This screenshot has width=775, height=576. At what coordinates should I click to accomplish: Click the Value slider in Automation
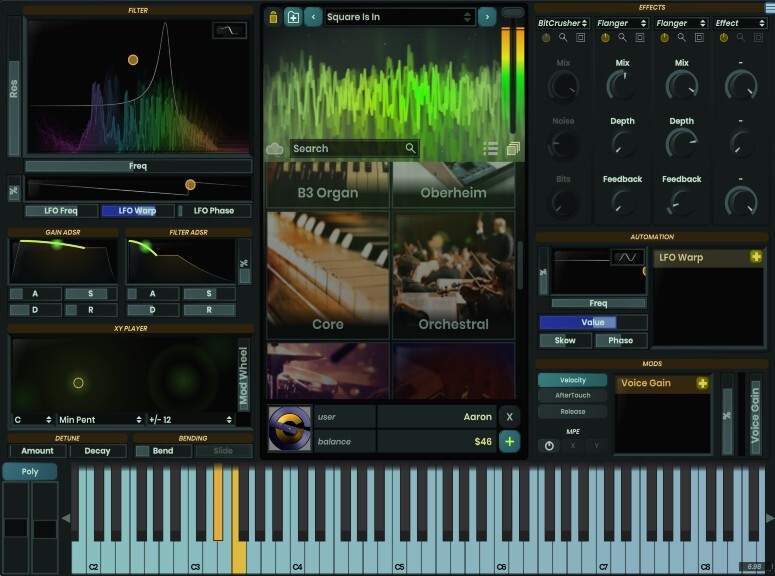pos(593,323)
